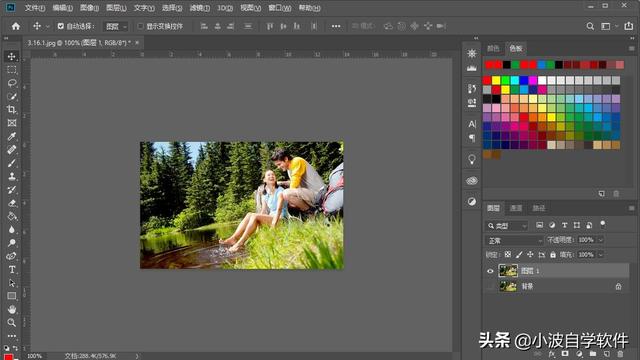The image size is (640, 360).
Task: Pick the yellow swatch in first grid row
Action: [x=496, y=80]
